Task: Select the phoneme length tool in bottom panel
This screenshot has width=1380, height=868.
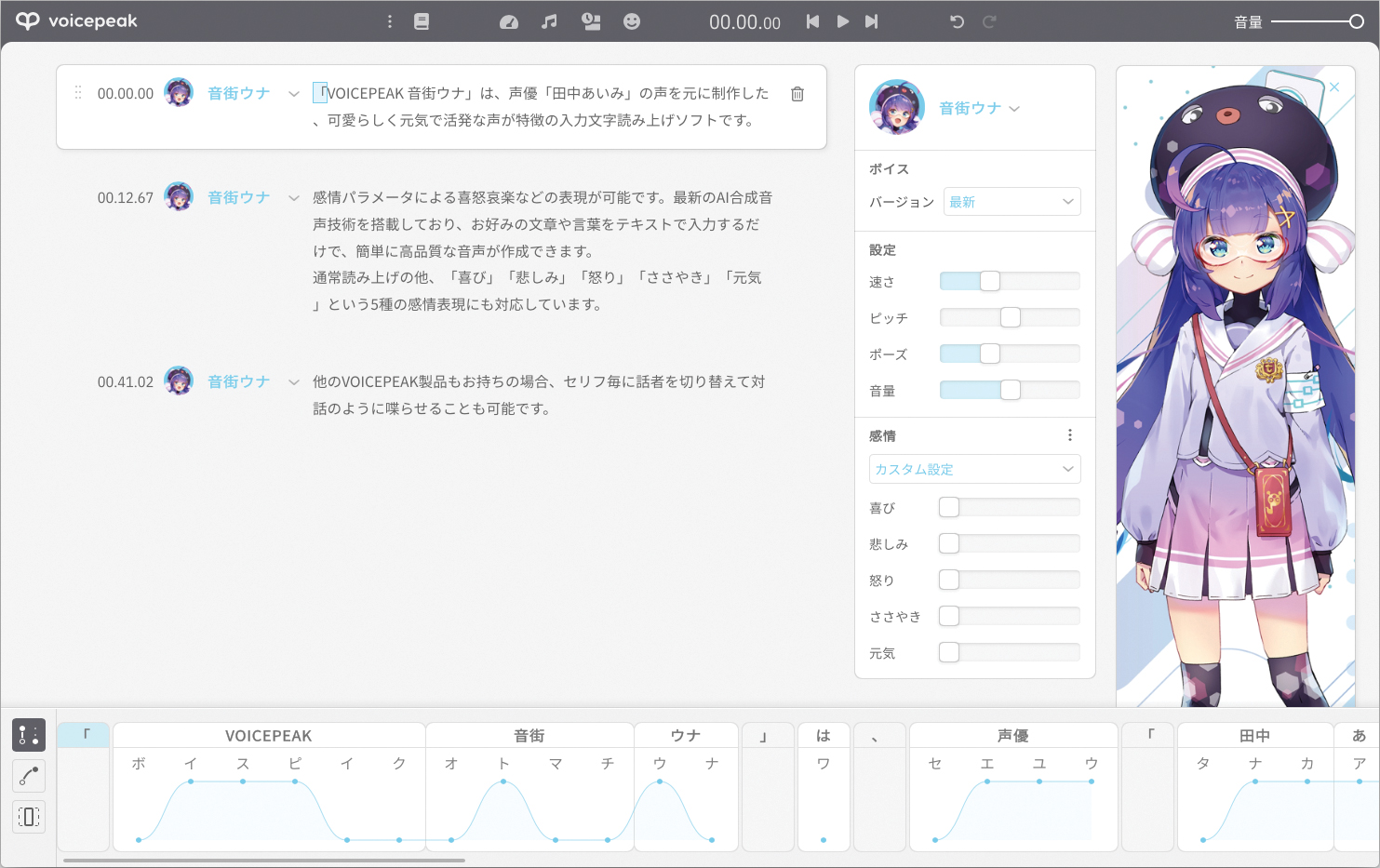Action: 29,817
